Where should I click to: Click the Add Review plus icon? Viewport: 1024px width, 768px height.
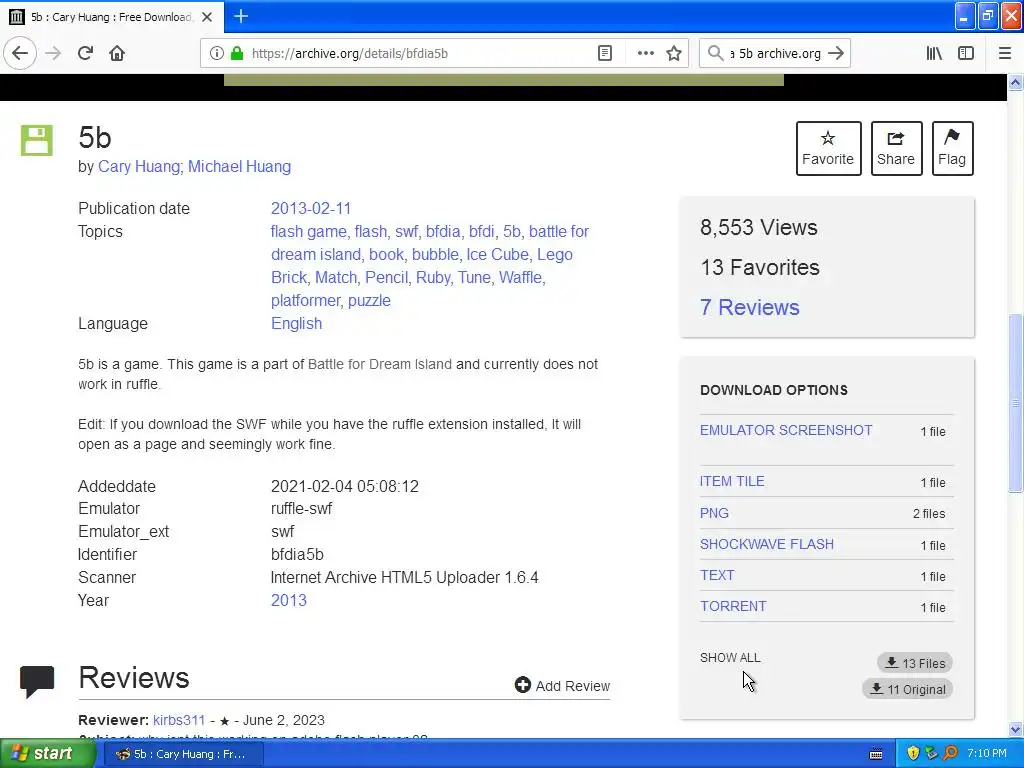point(522,684)
